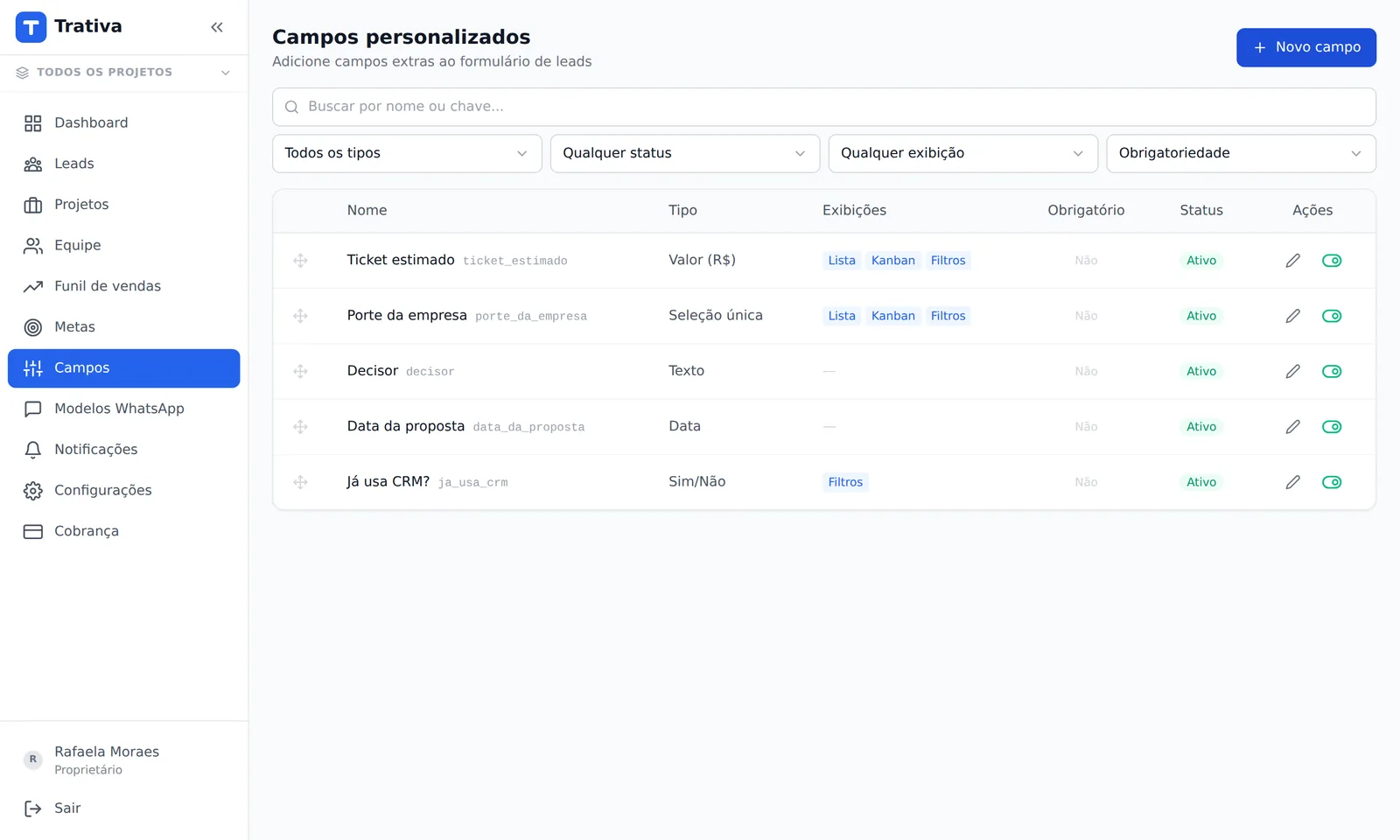Screen dimensions: 1400x840
Task: Click the Sim/Não type cell
Action: (697, 482)
